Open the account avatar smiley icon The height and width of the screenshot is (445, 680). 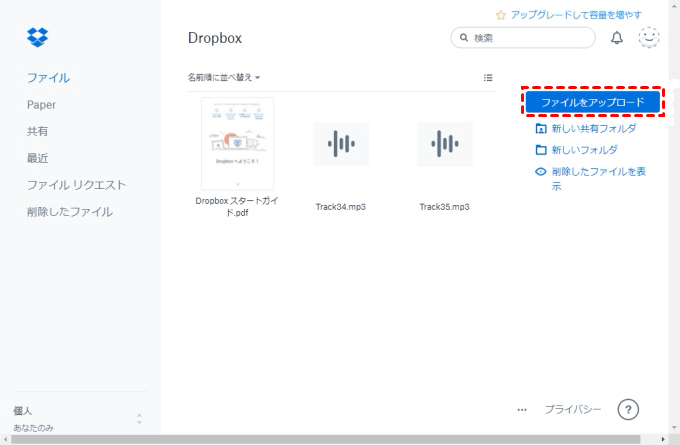649,38
